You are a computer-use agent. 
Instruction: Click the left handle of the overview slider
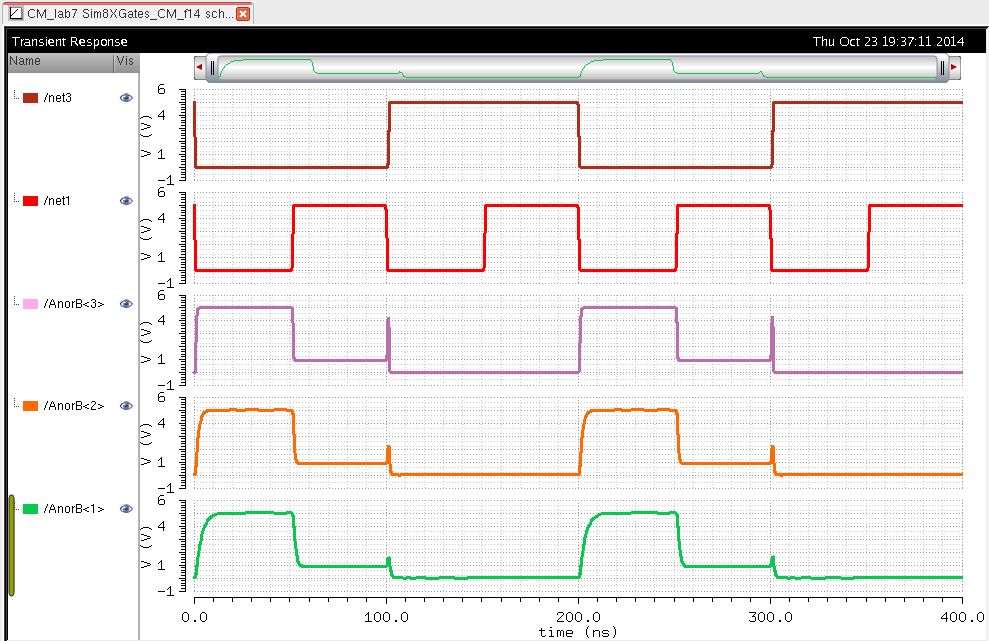point(212,67)
